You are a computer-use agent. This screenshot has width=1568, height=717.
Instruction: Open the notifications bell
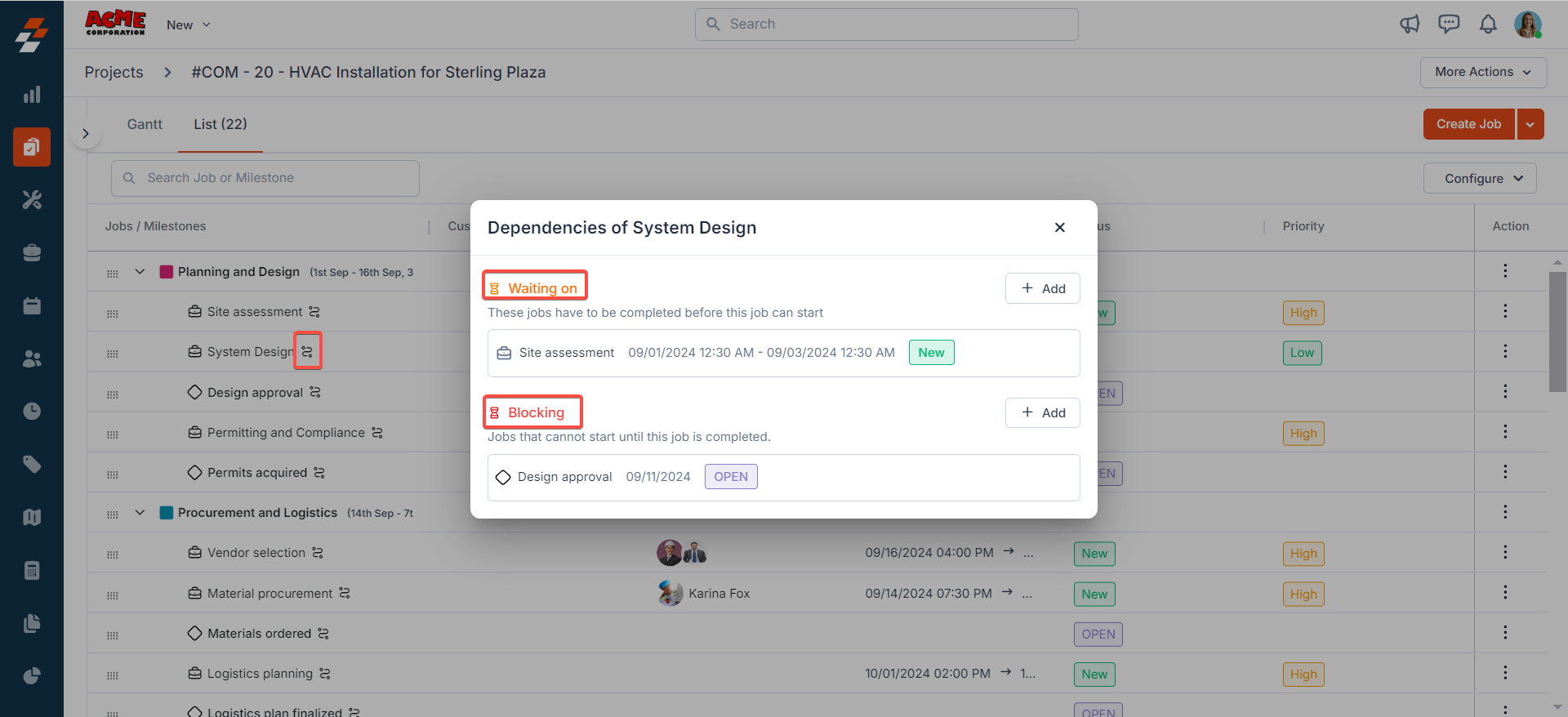[x=1488, y=24]
